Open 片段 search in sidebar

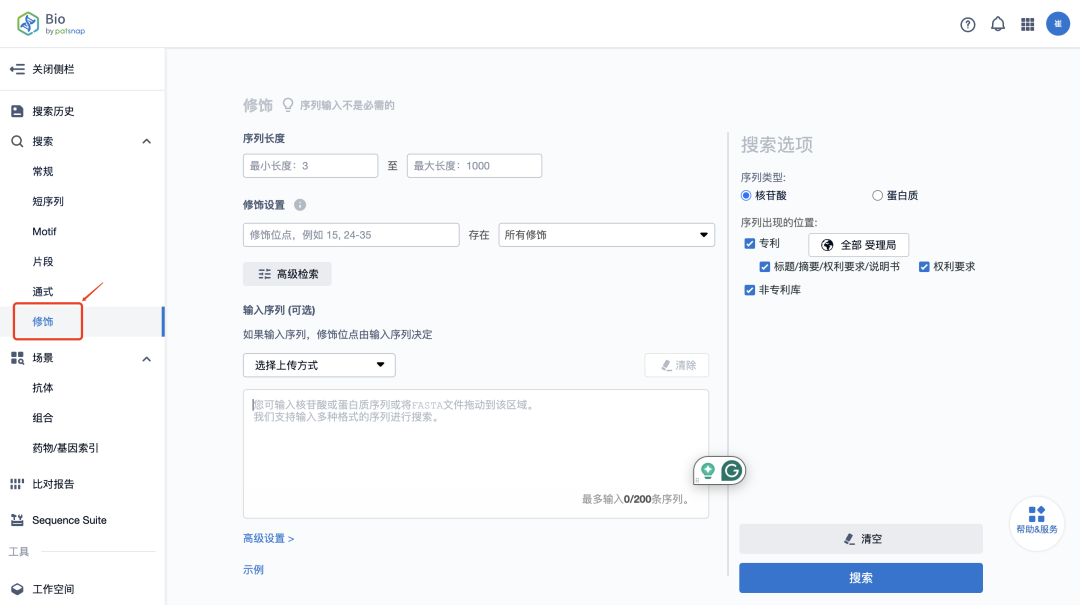pos(43,262)
